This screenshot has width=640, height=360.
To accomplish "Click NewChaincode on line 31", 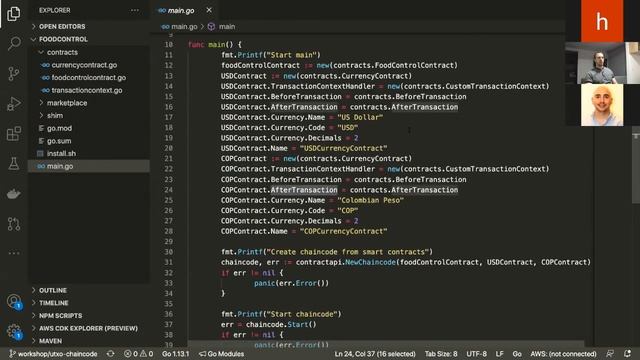I will (x=370, y=262).
